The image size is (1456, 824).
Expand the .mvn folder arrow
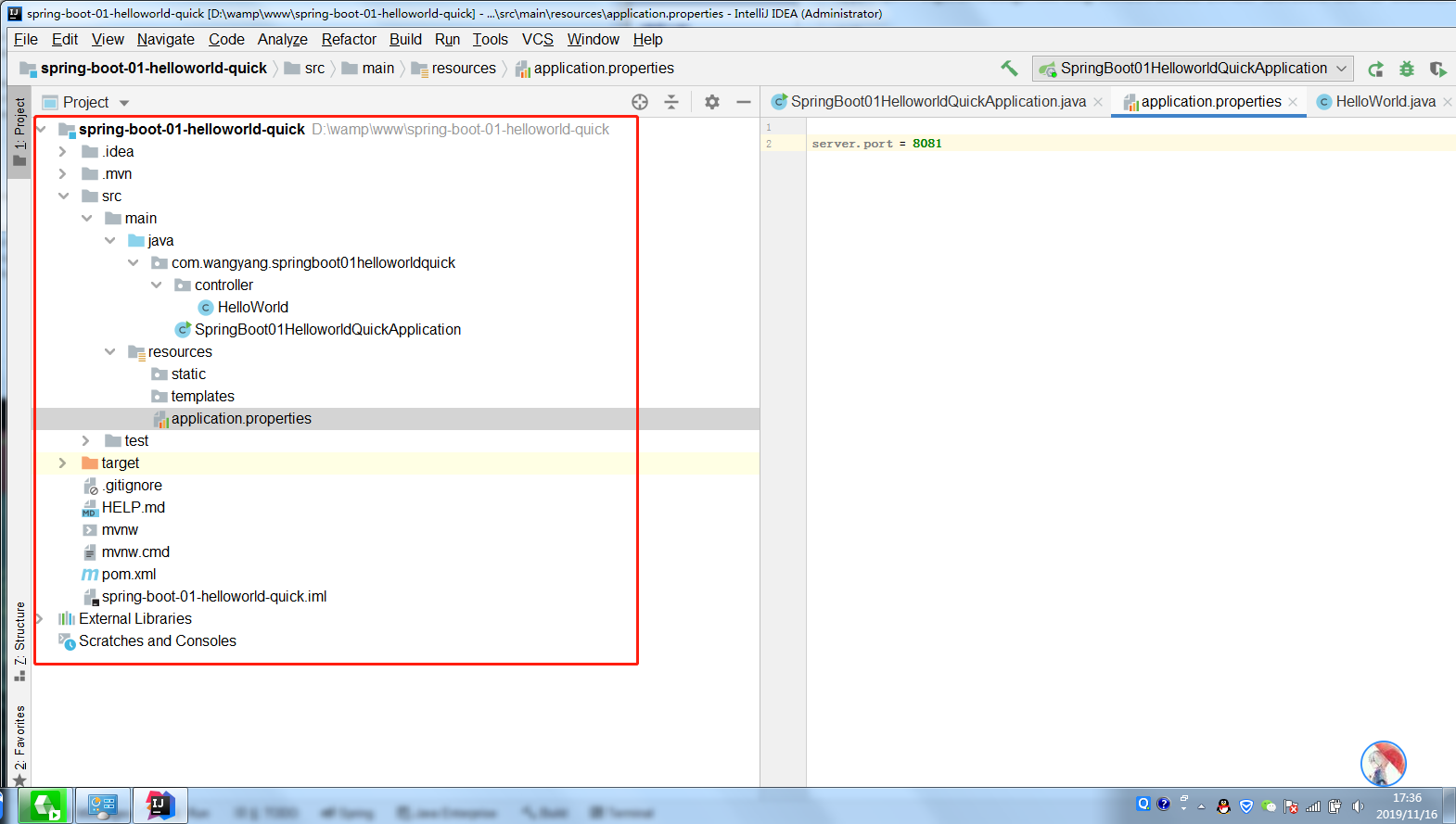click(63, 174)
